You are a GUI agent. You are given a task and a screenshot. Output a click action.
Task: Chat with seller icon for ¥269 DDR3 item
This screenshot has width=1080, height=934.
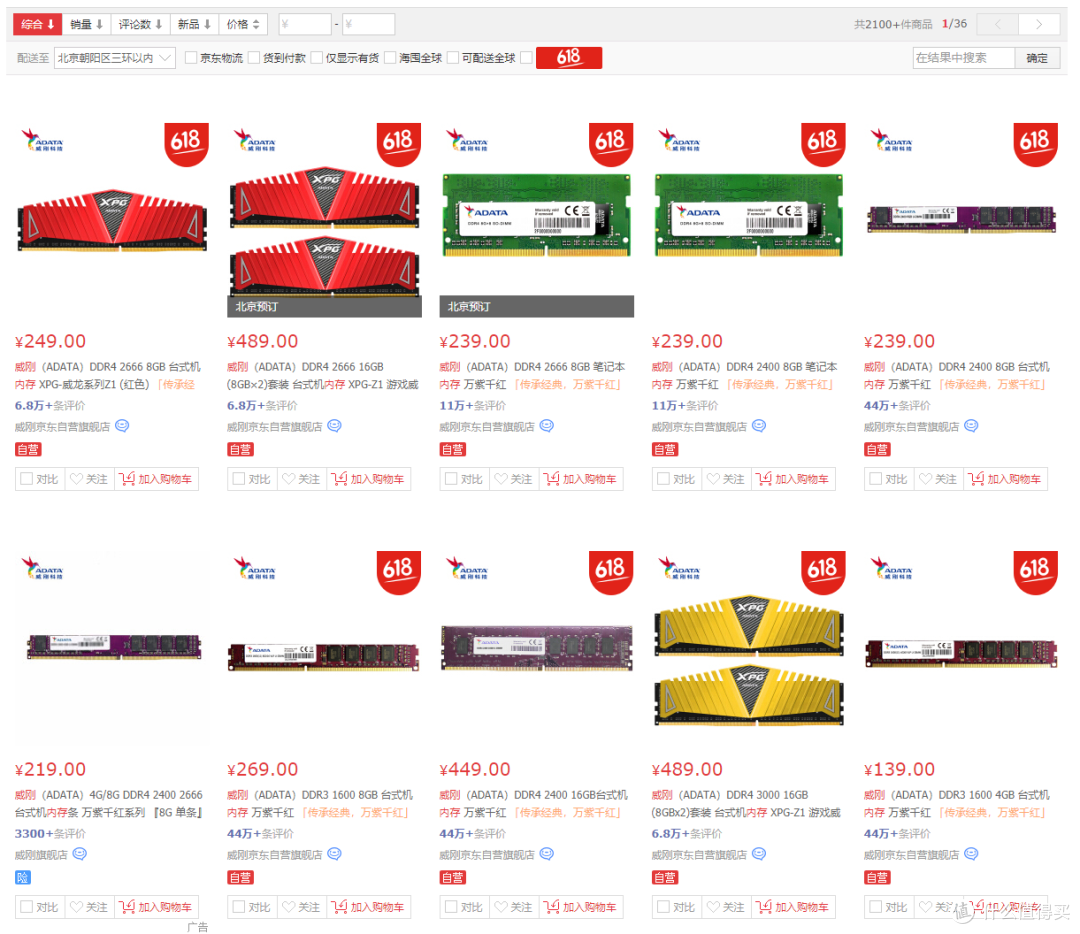pos(334,854)
